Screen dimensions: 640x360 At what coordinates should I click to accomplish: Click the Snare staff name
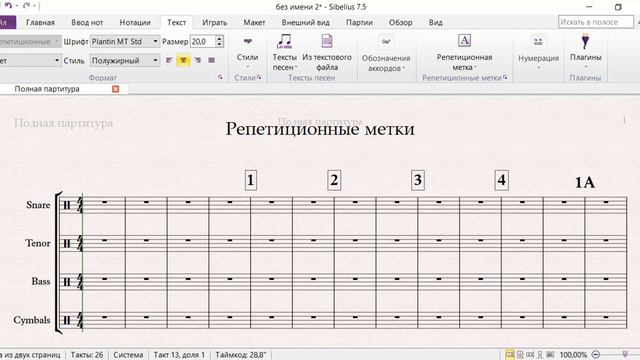(38, 205)
